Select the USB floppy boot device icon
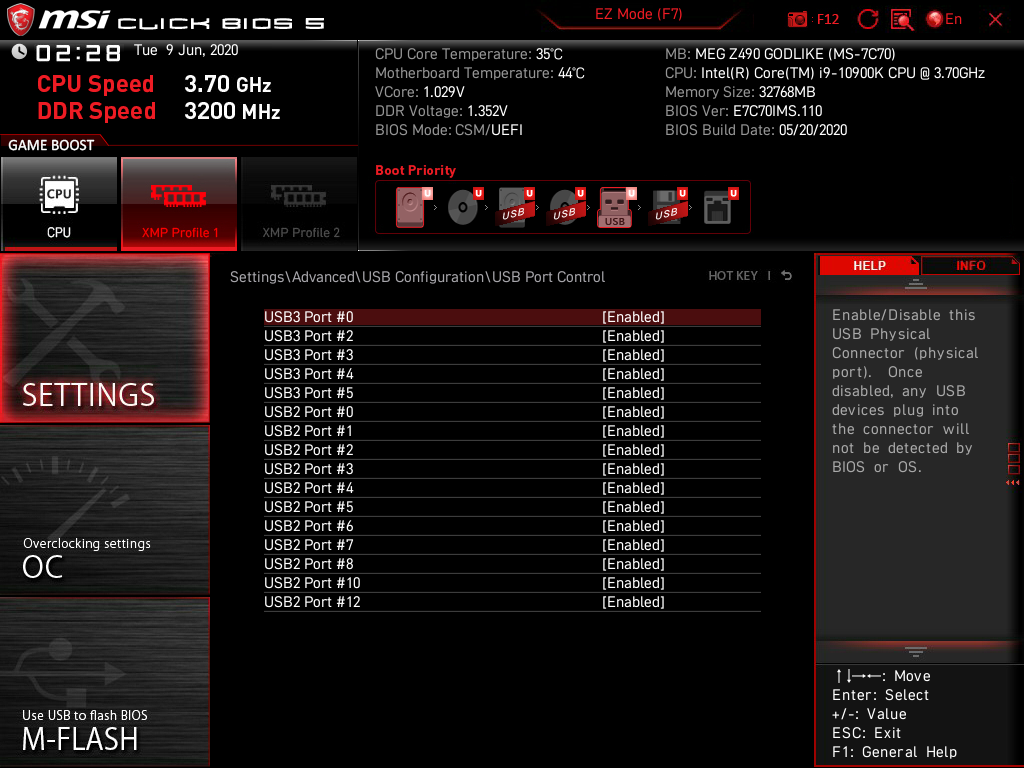The image size is (1024, 768). 668,208
